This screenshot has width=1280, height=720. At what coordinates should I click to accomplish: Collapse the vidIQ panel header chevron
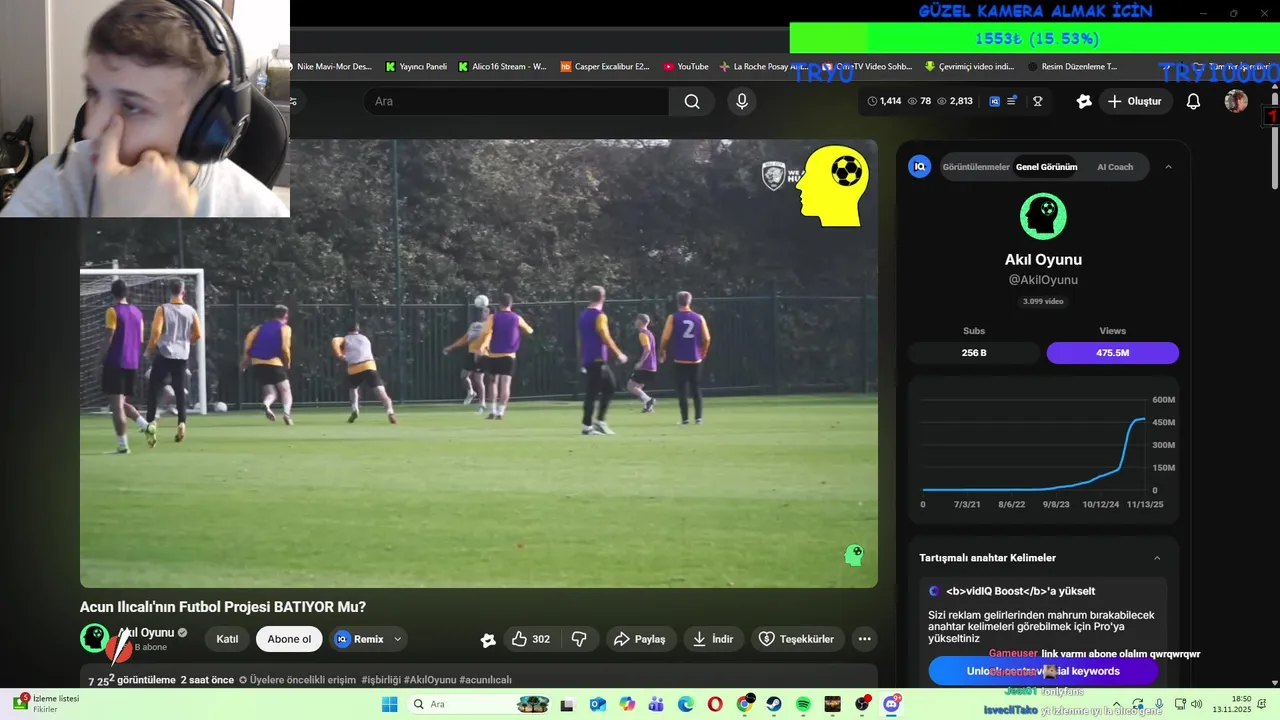coord(1168,167)
